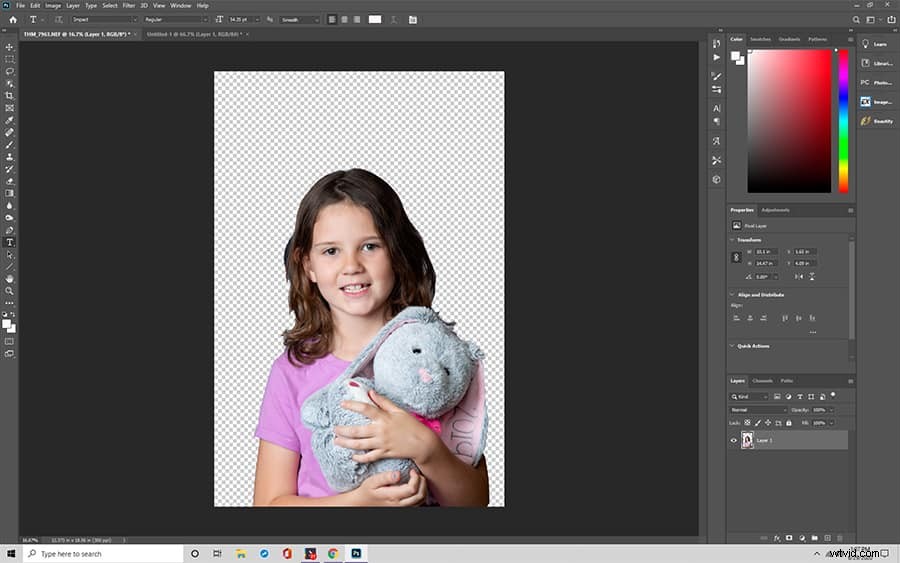Flip horizontal in Transform section
Screen dimensions: 900x563
click(799, 277)
